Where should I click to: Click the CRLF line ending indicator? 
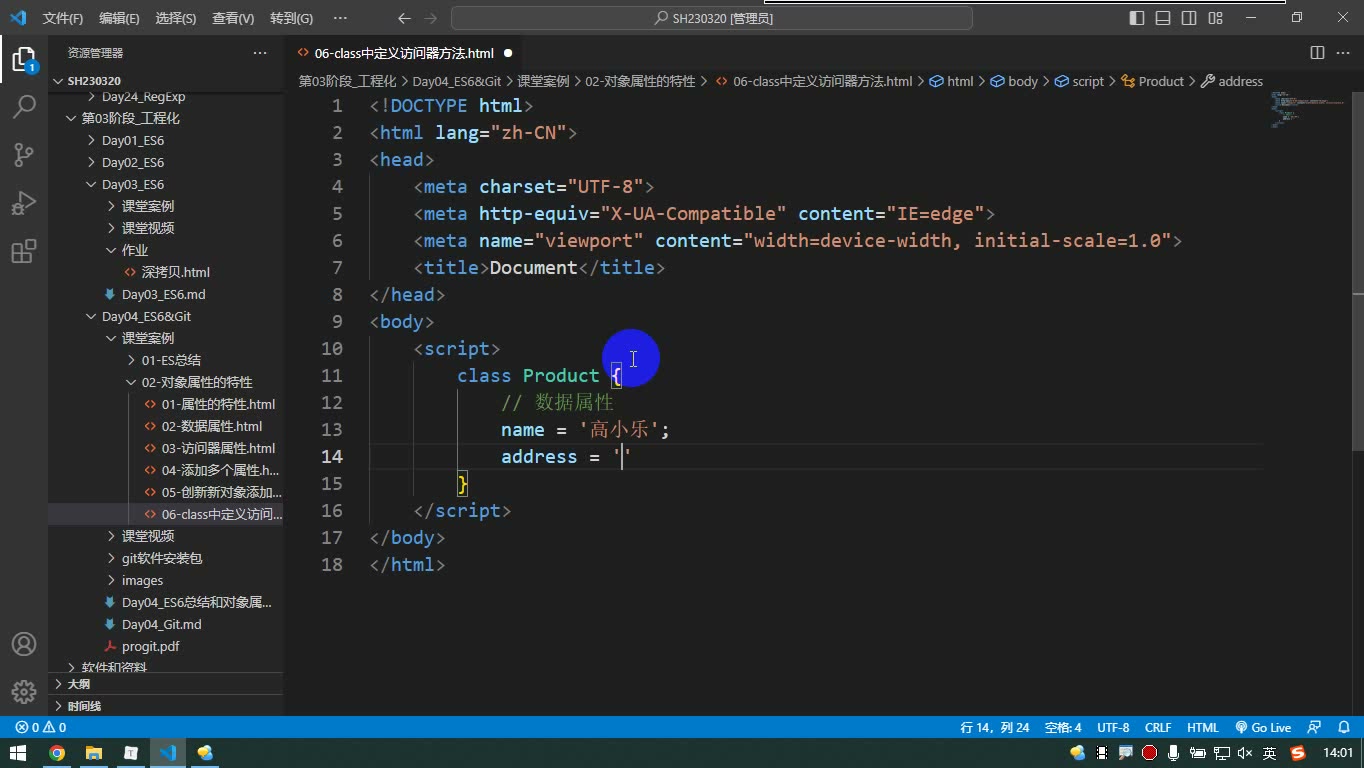[x=1158, y=728]
